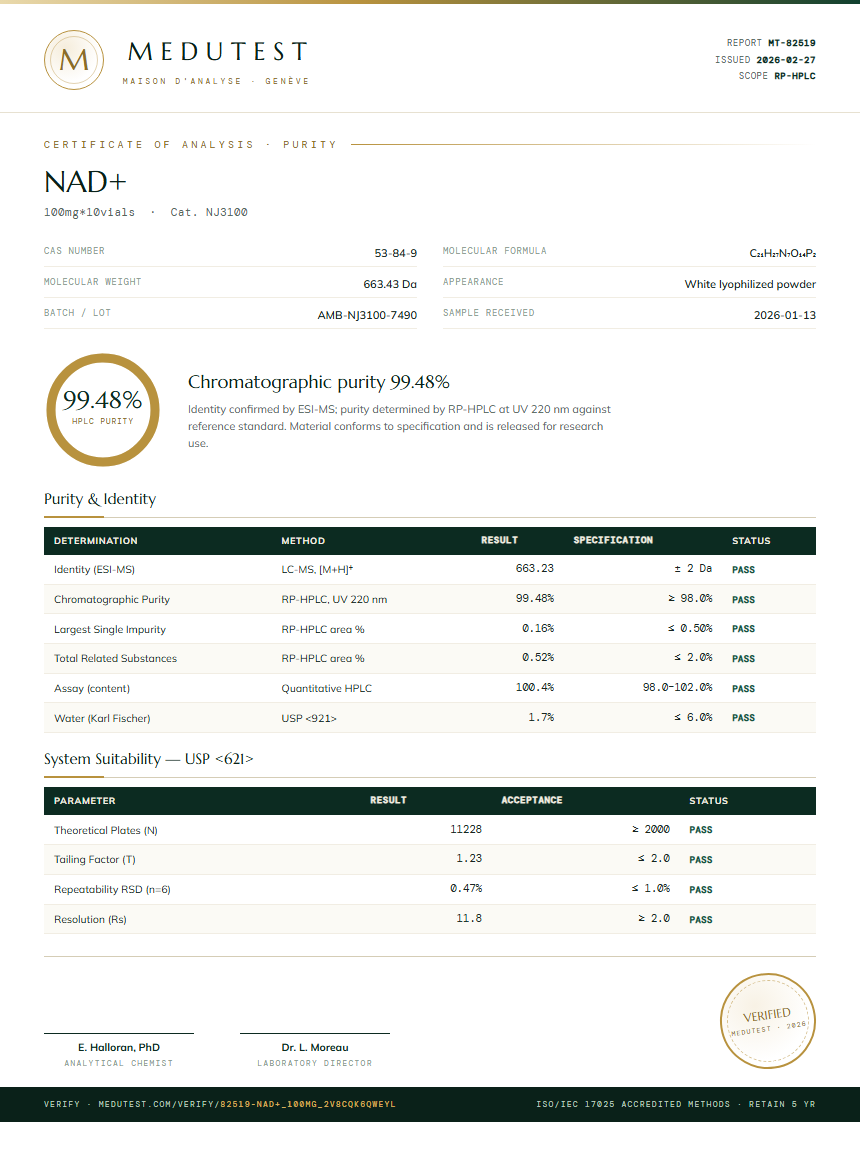Click the NAD+ product title

pos(85,181)
